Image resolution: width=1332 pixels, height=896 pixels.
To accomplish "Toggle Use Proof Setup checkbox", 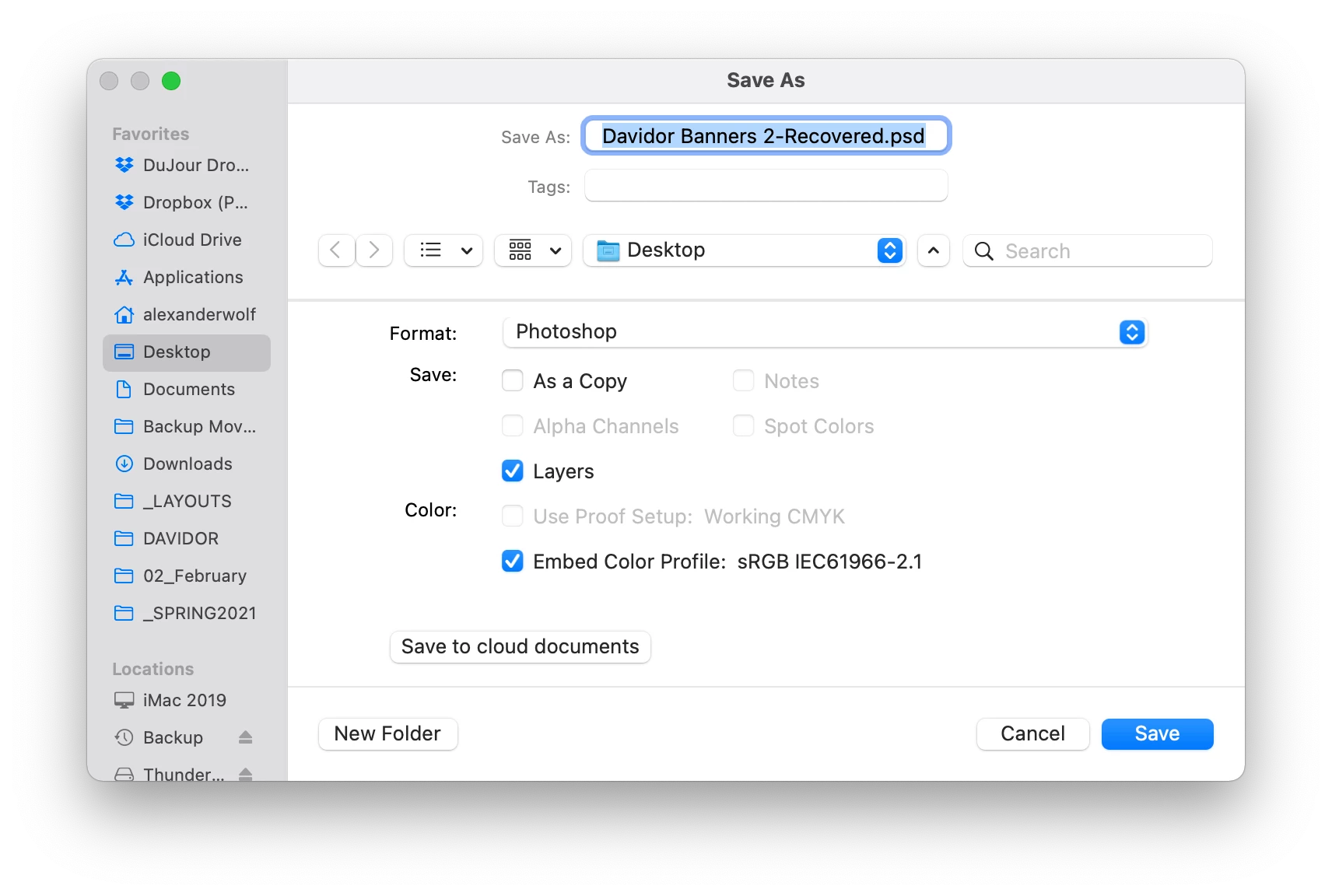I will pyautogui.click(x=513, y=516).
